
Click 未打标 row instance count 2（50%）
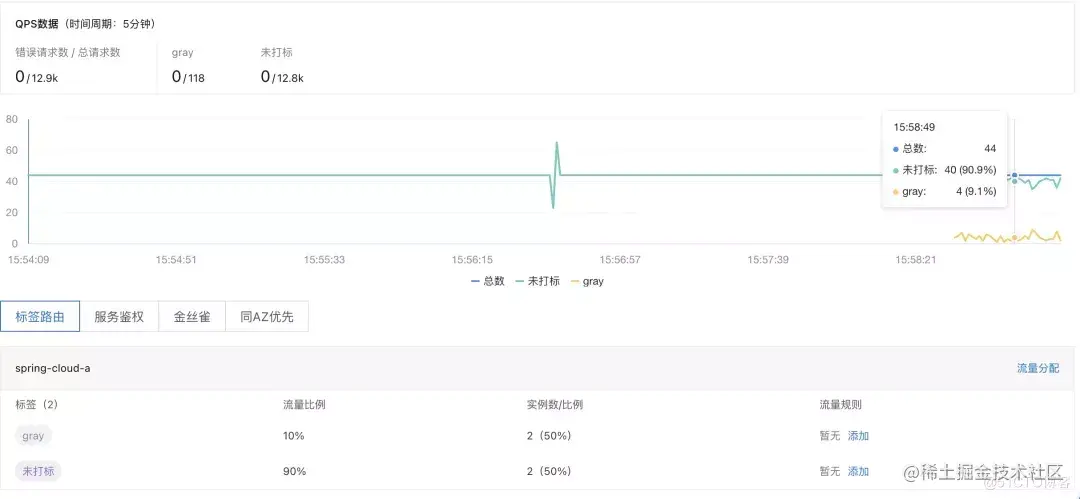(549, 471)
